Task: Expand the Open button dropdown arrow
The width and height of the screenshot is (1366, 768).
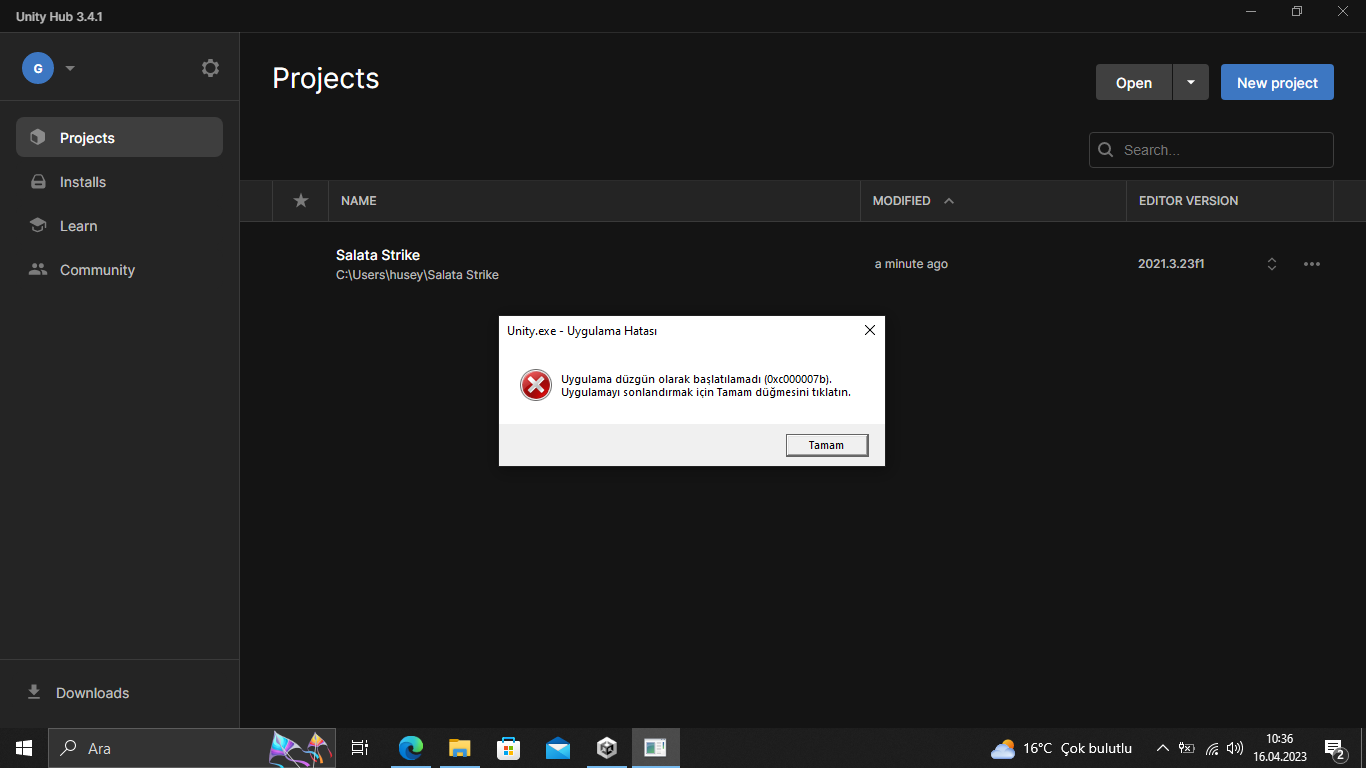Action: (x=1190, y=83)
